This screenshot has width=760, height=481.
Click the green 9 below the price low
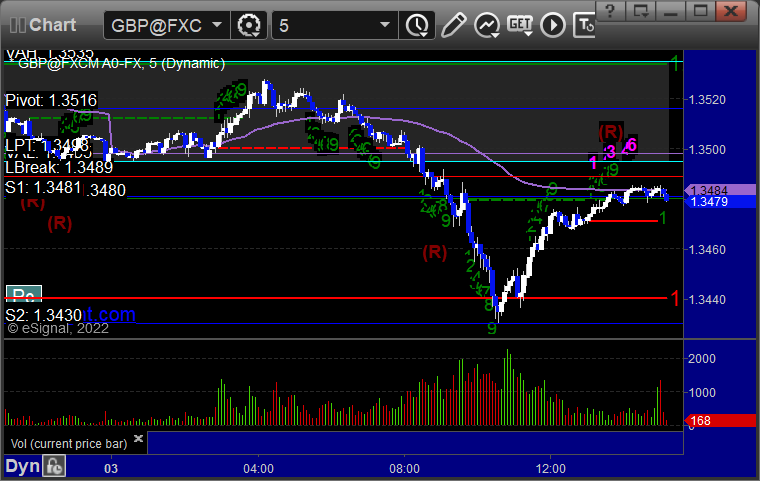(x=492, y=329)
